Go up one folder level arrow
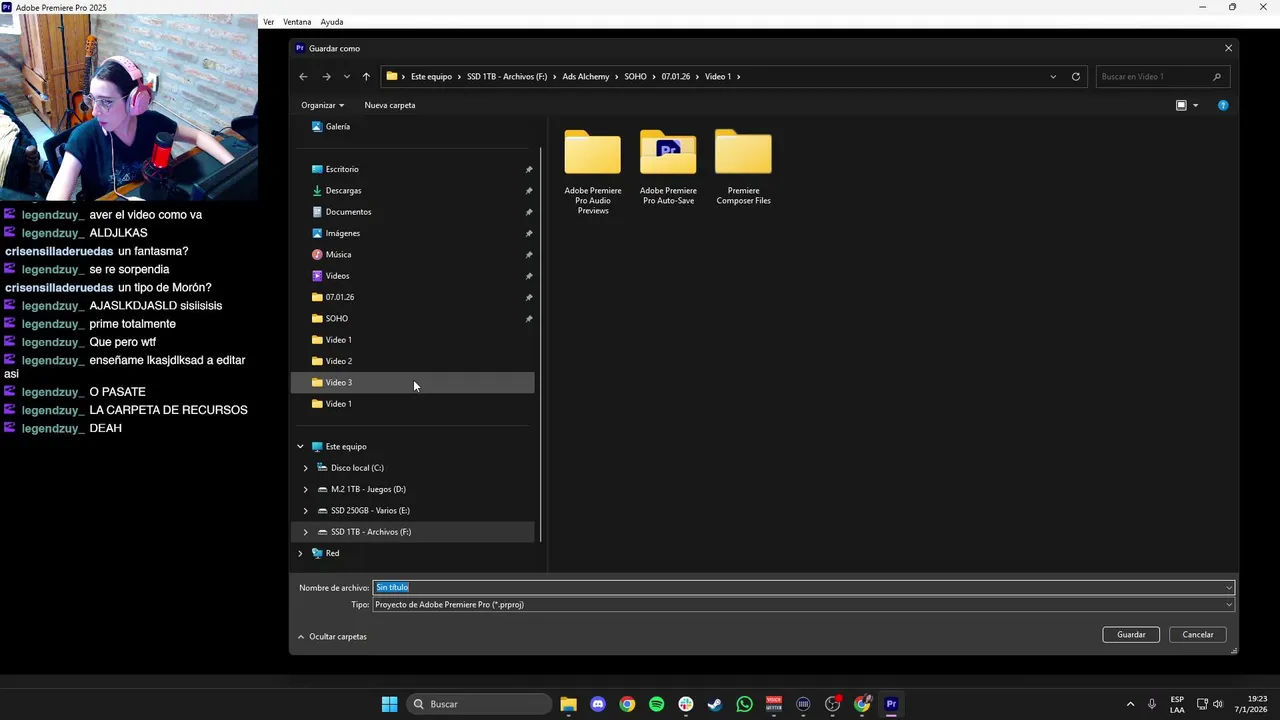Image resolution: width=1280 pixels, height=720 pixels. click(366, 76)
